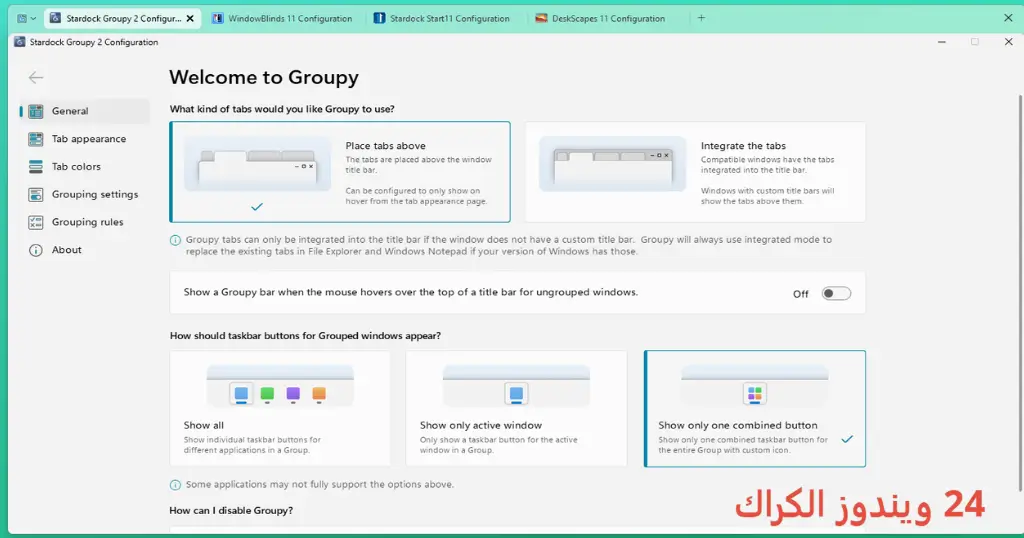This screenshot has height=538, width=1024.
Task: Click 'How should taskbar buttons for Grouped windows appear?' text
Action: coord(305,336)
